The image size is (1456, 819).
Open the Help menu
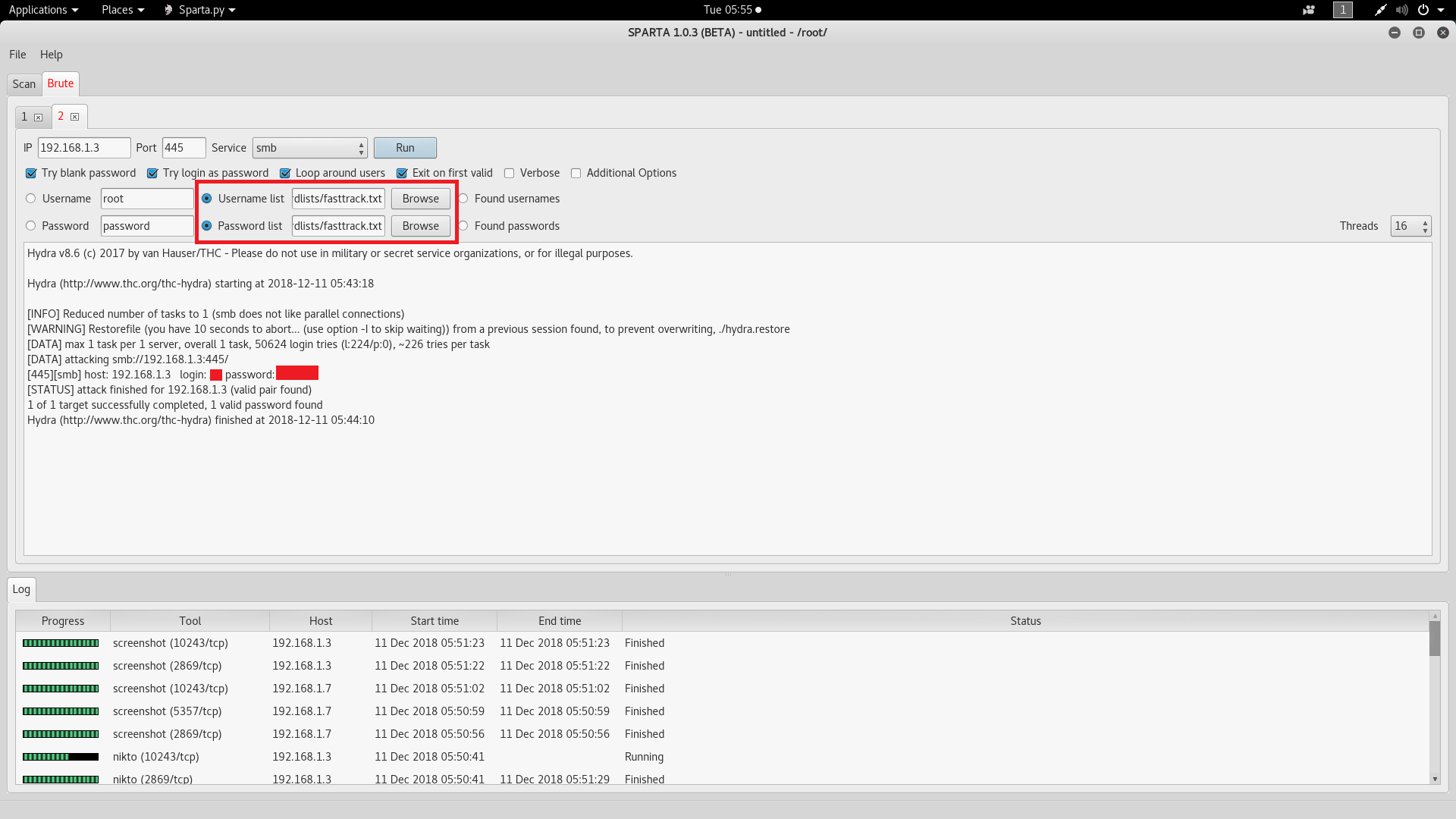point(52,55)
